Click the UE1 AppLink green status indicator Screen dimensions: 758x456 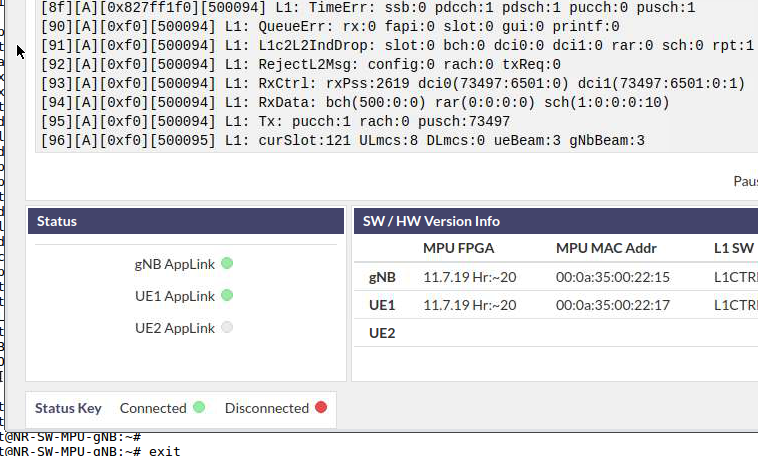(x=227, y=295)
